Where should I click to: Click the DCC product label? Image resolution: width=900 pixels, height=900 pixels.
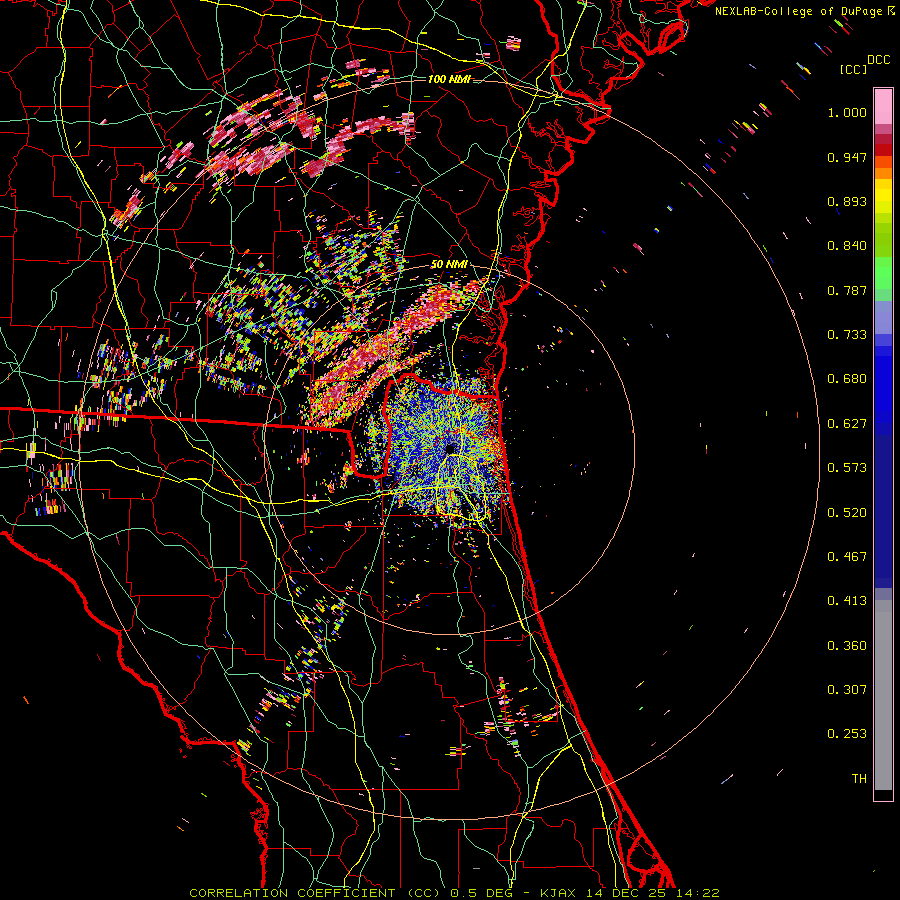pos(878,60)
